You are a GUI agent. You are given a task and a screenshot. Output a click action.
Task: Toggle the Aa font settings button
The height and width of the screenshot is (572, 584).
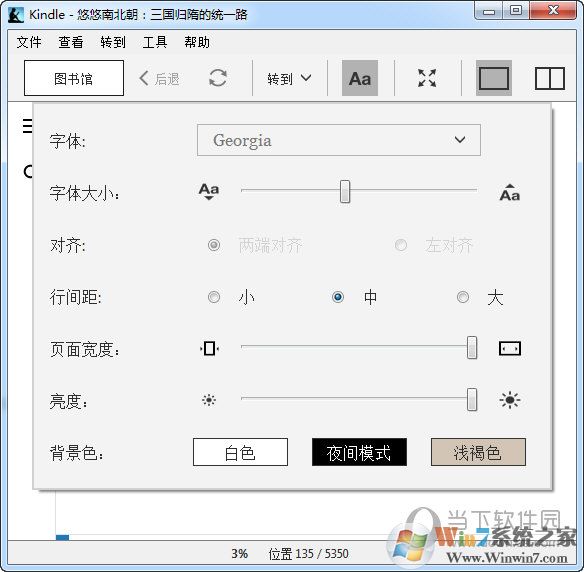(x=360, y=78)
